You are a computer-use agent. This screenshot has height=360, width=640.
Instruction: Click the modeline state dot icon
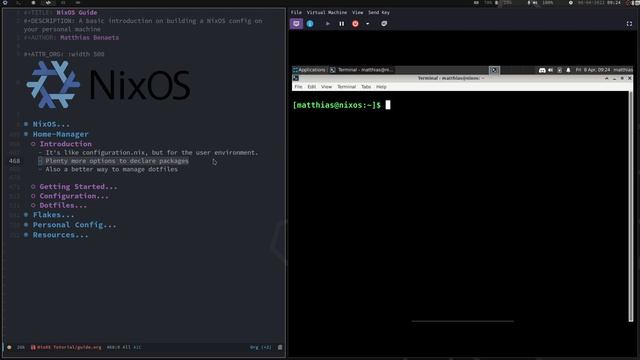[9, 347]
